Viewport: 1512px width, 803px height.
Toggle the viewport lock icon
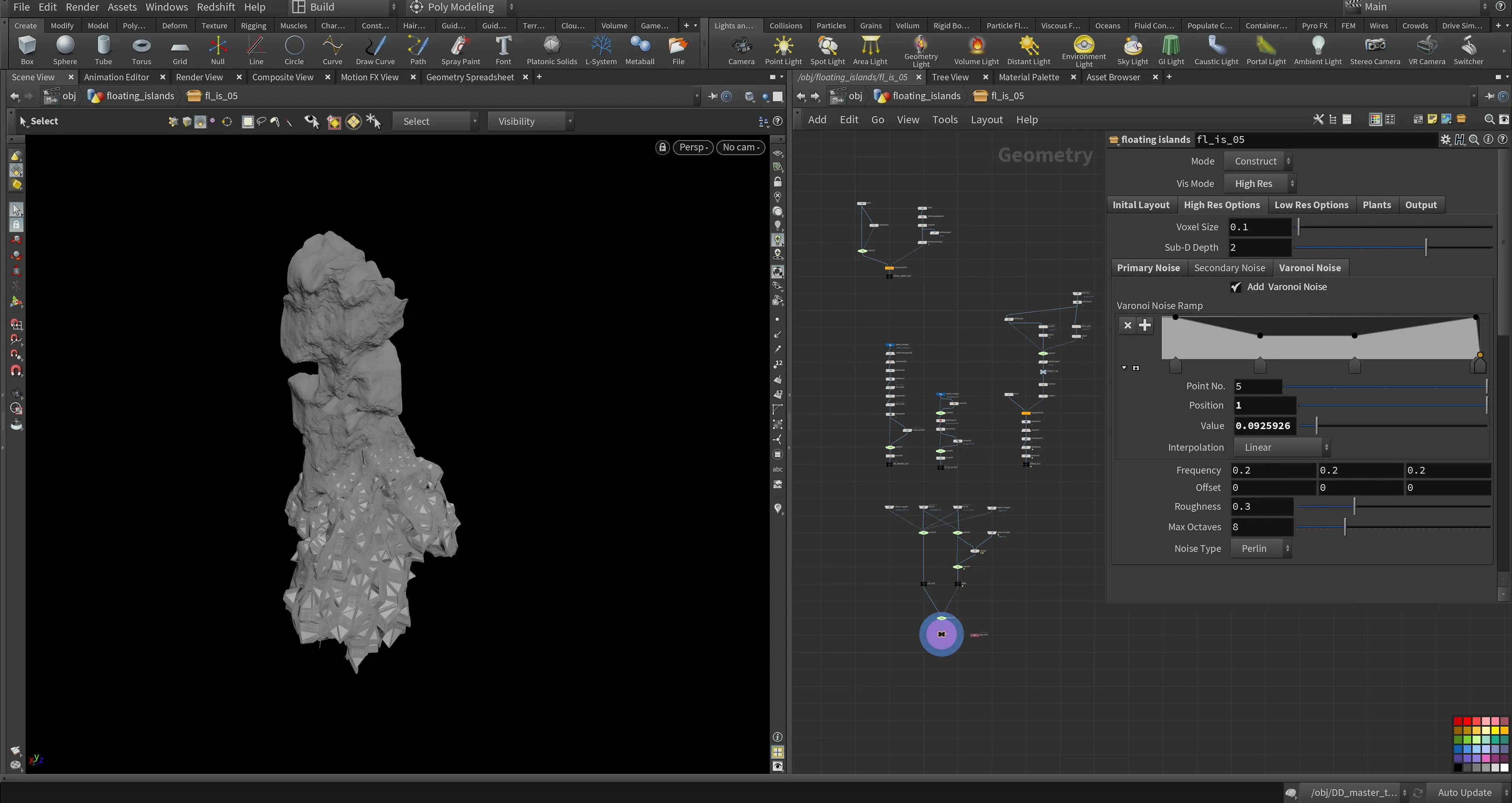663,147
